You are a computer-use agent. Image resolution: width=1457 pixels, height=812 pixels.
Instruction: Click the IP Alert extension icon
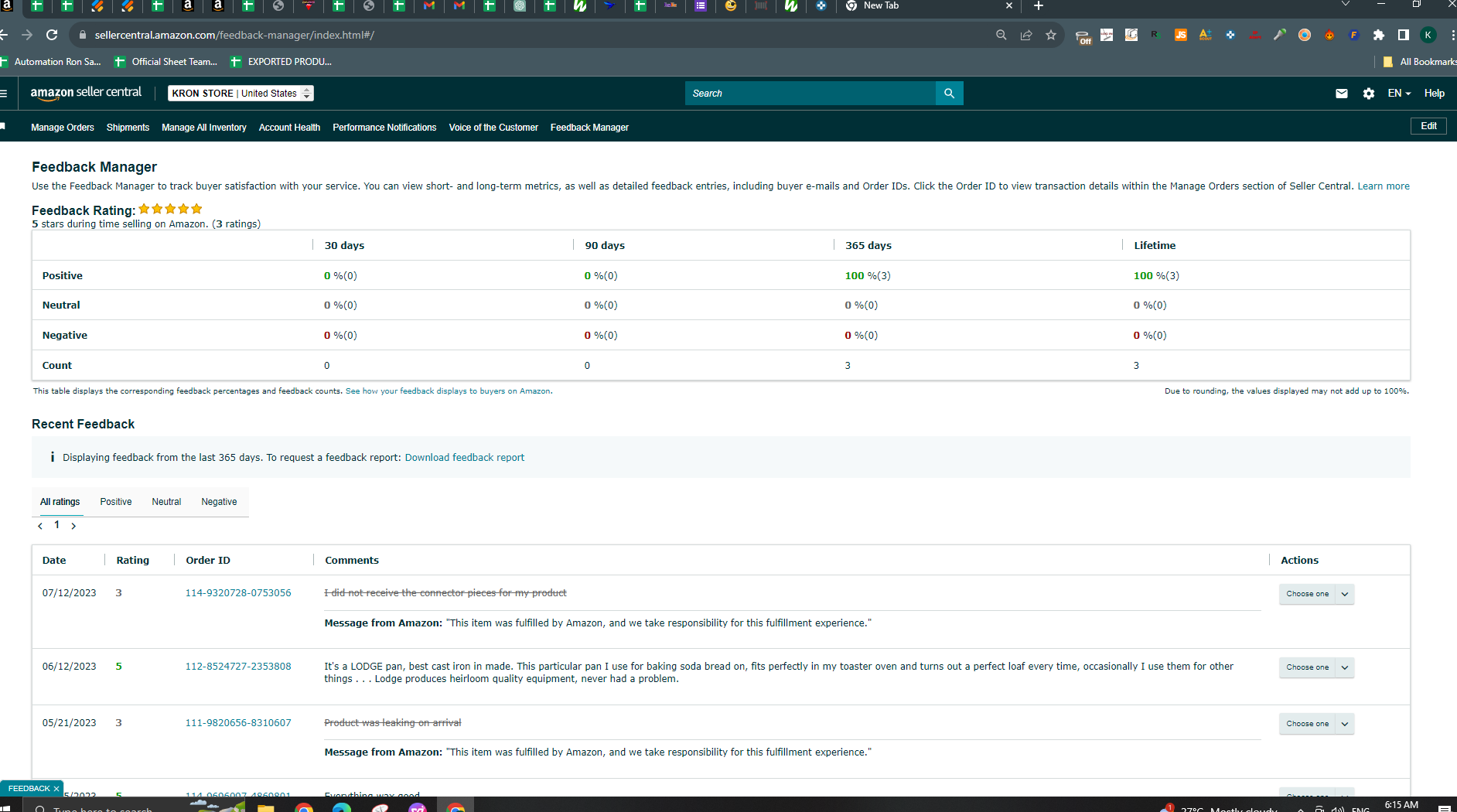1255,35
